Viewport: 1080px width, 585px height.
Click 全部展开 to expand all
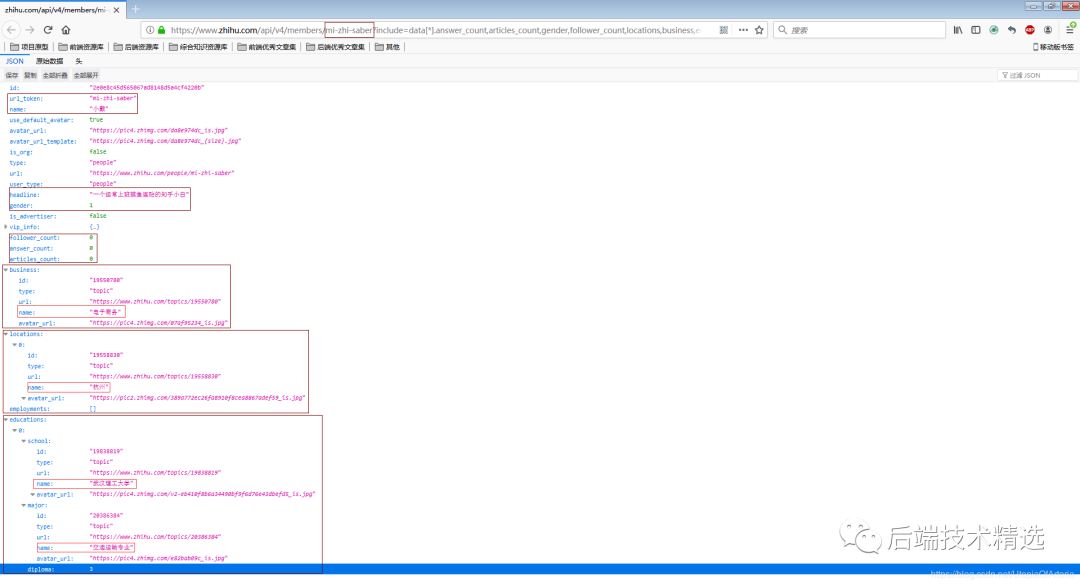[86, 75]
